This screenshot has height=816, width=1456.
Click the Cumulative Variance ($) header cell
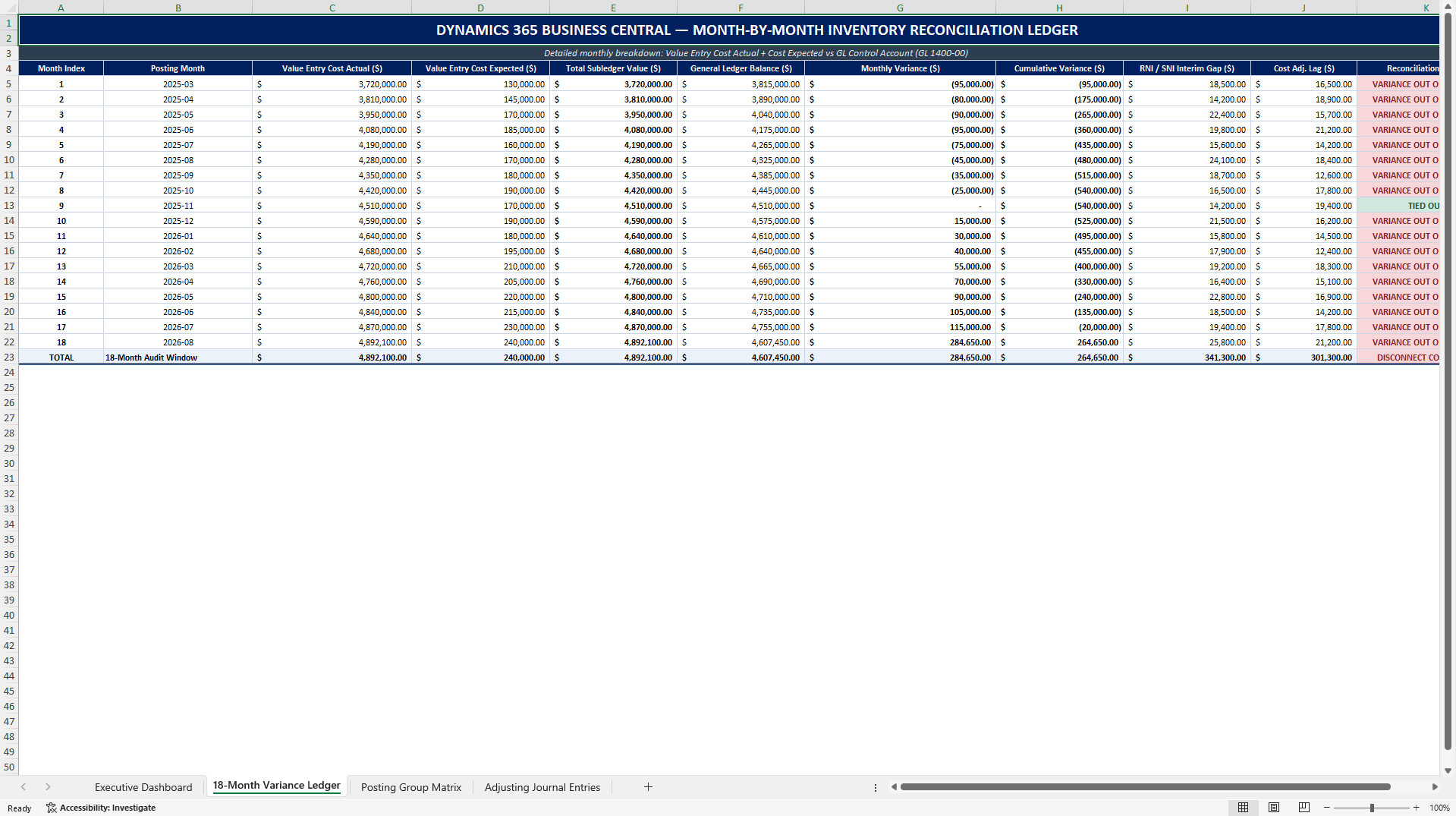click(x=1059, y=68)
